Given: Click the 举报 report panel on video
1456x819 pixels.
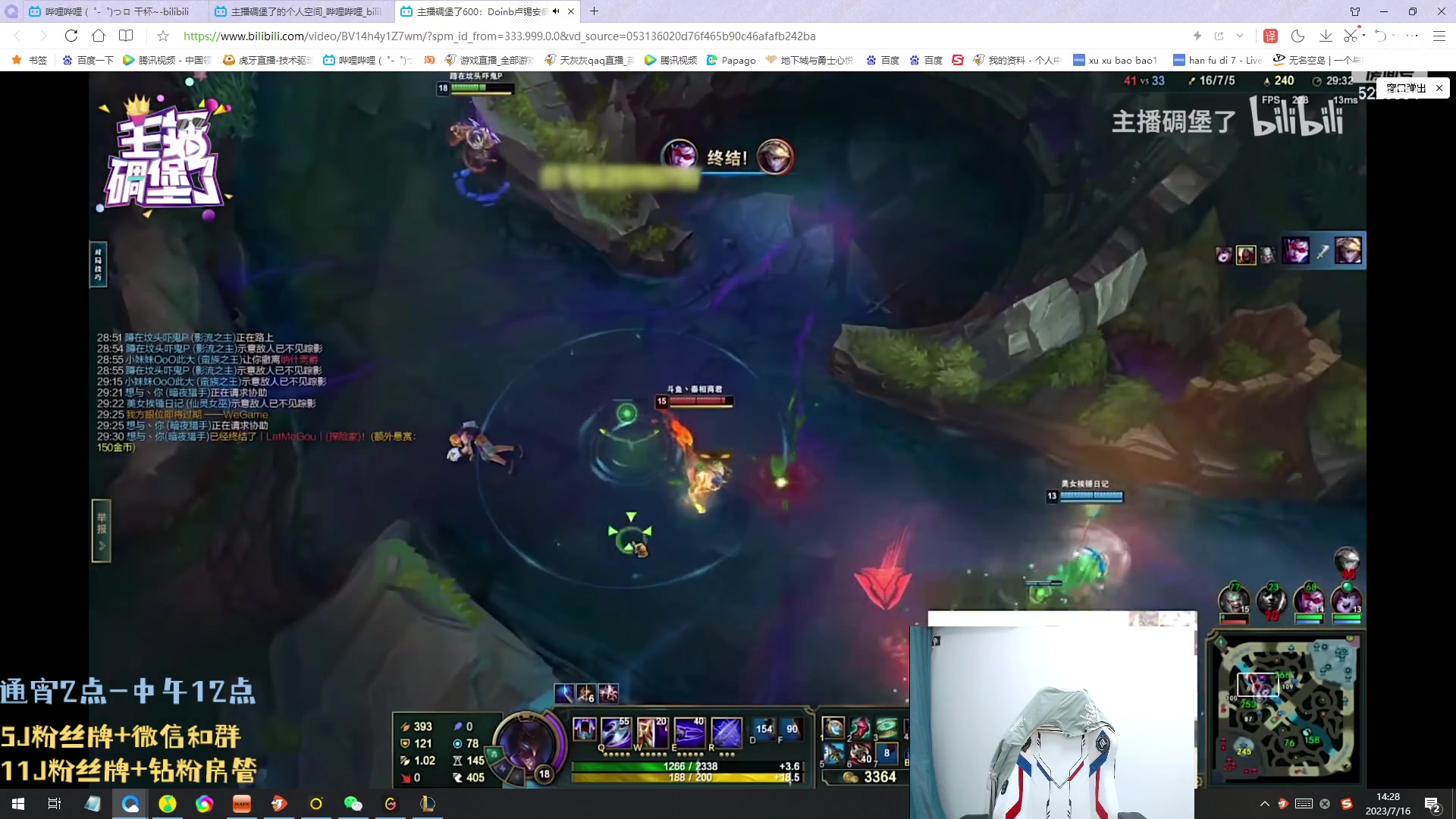Looking at the screenshot, I should tap(101, 530).
